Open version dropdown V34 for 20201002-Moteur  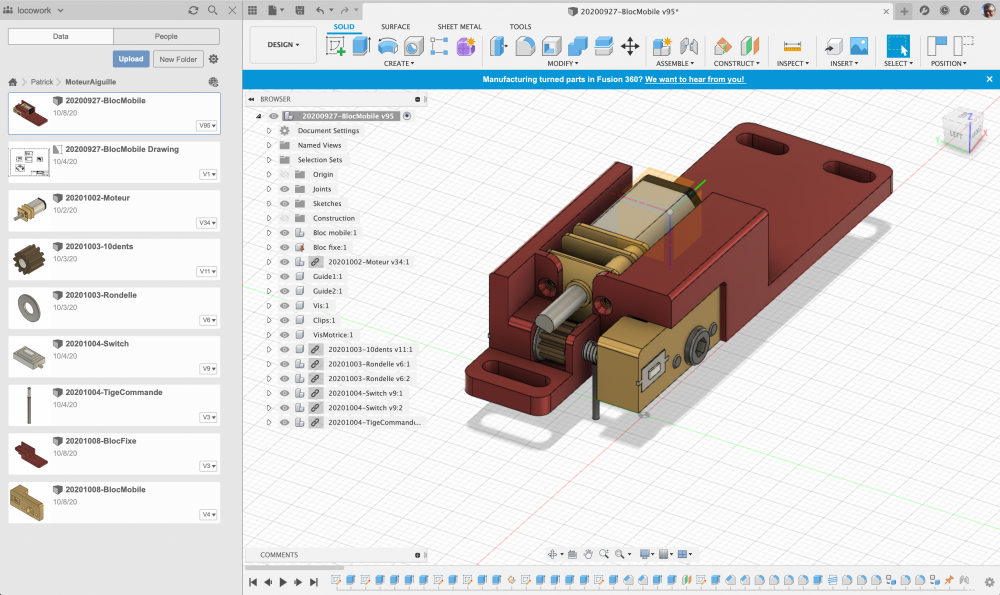point(207,223)
